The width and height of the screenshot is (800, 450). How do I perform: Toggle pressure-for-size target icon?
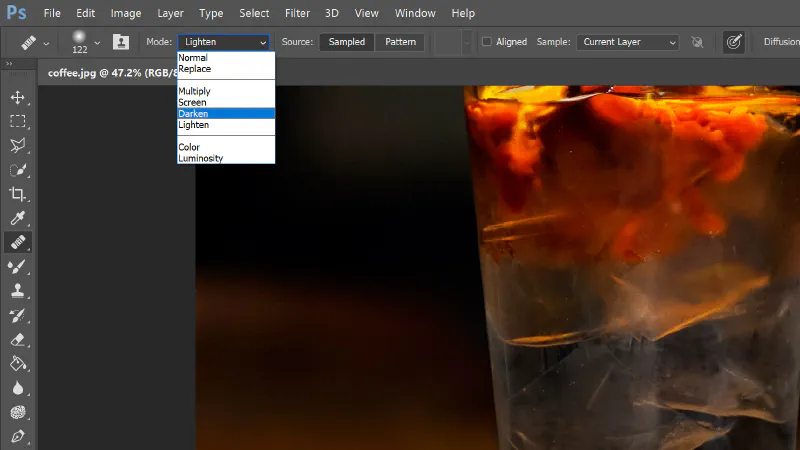pos(734,42)
